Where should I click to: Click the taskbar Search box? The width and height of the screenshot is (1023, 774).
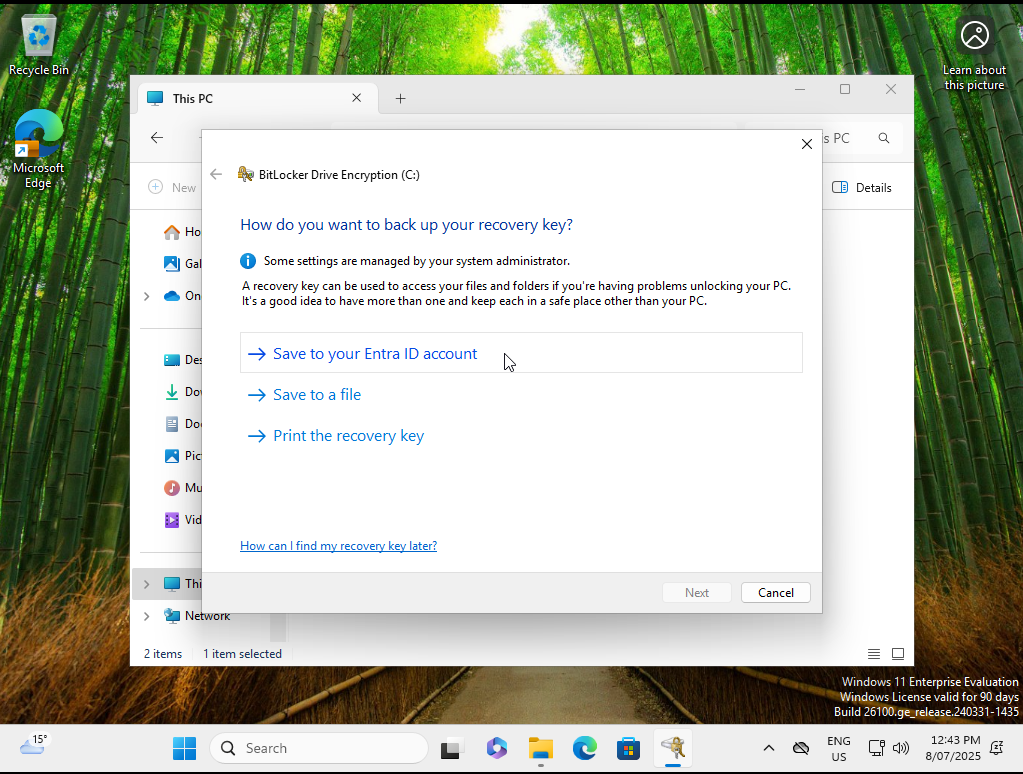pos(320,748)
